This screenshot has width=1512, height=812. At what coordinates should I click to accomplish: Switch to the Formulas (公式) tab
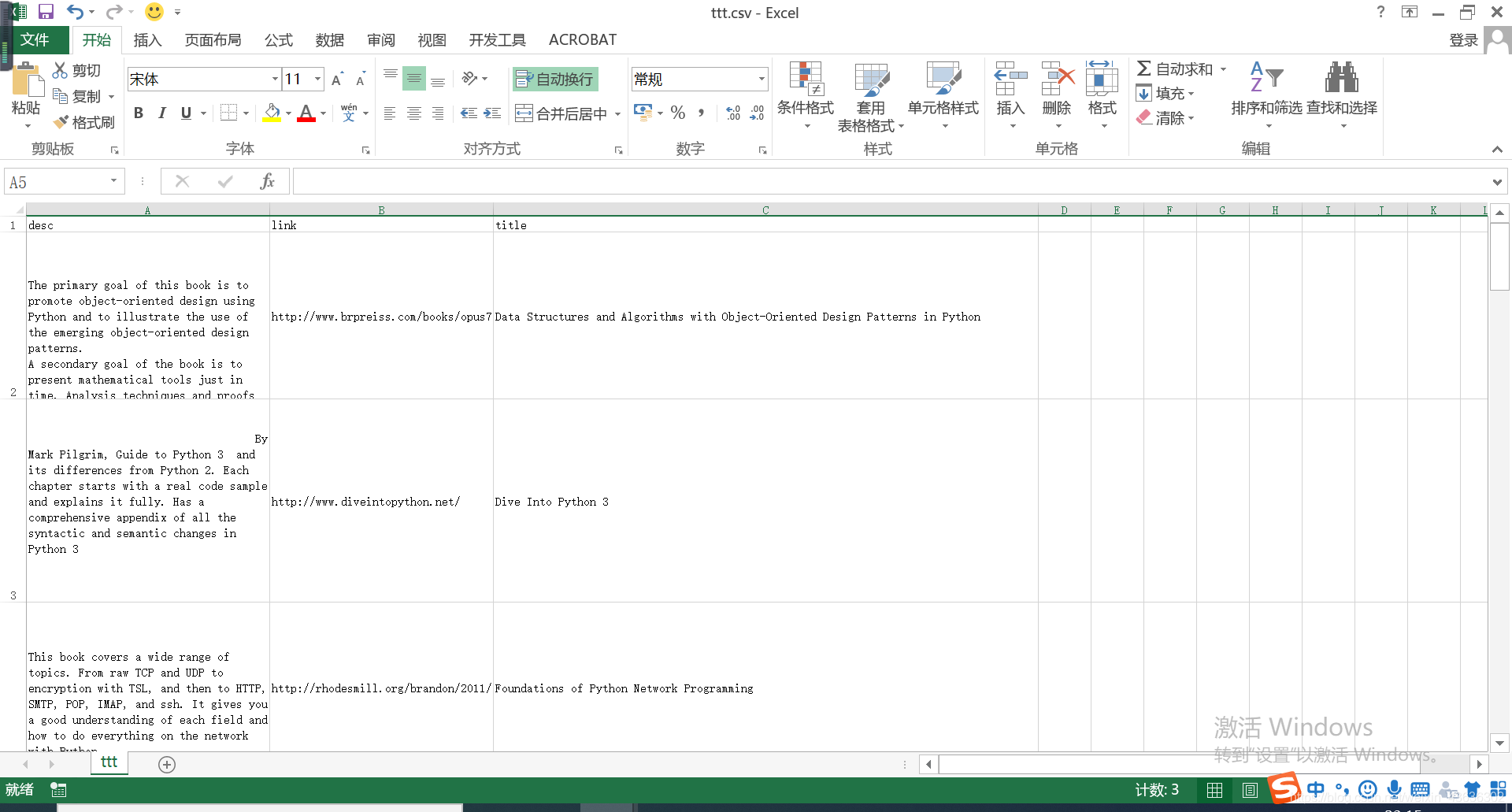pyautogui.click(x=278, y=39)
